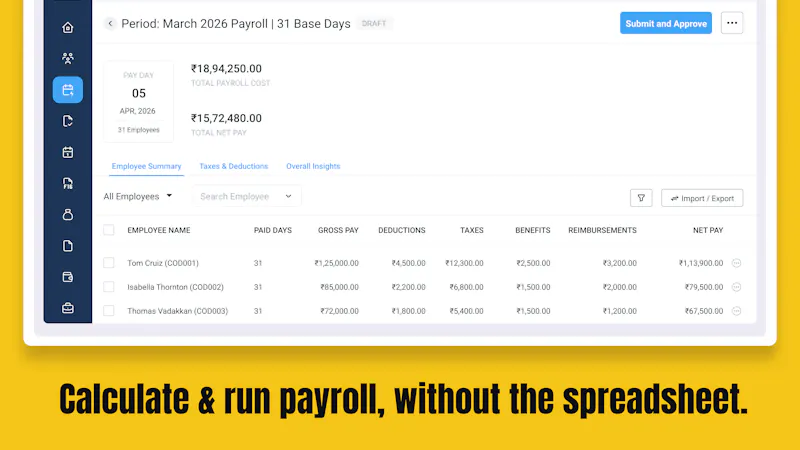The width and height of the screenshot is (800, 450).
Task: Click the Pay Day 05 Apr card
Action: [138, 102]
